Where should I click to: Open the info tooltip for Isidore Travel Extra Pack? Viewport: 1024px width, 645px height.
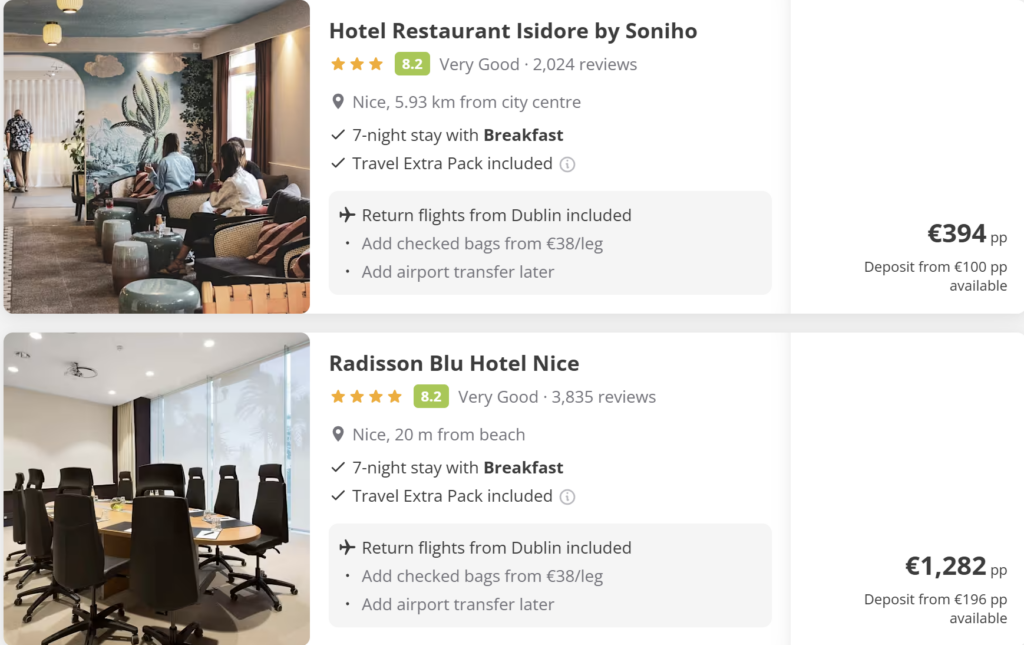(x=567, y=163)
